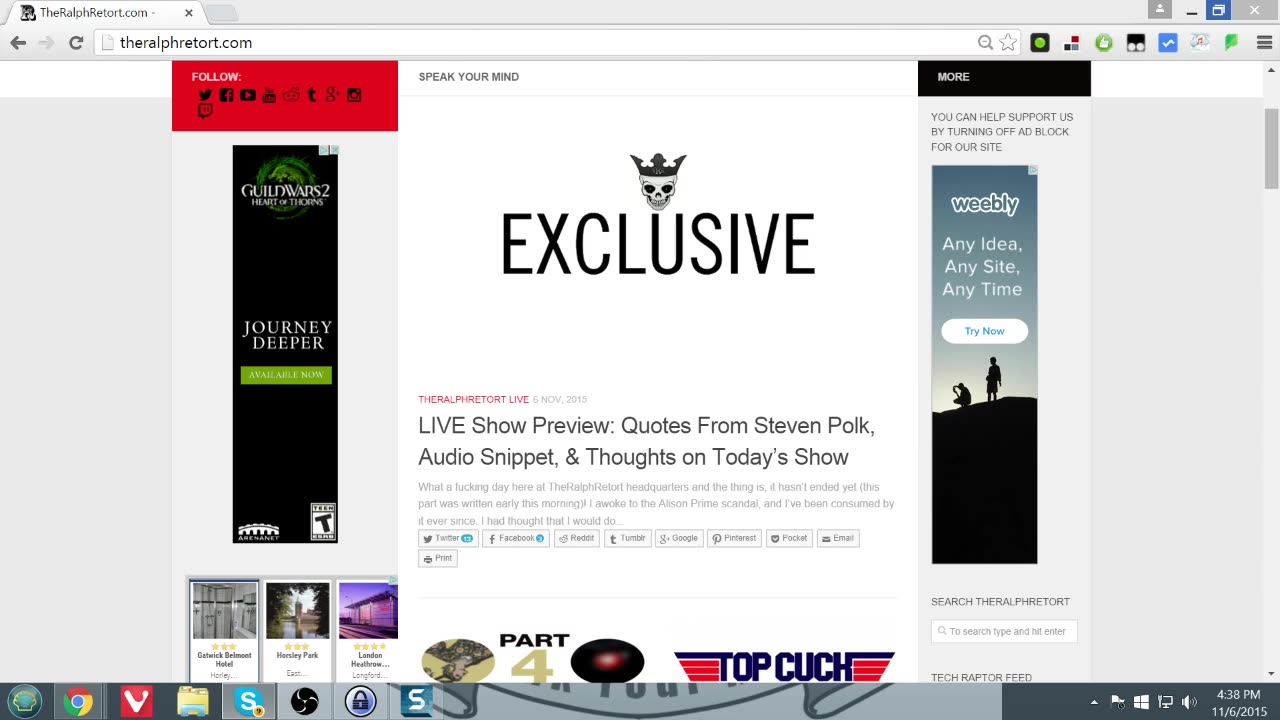Save article with Pocket button

pyautogui.click(x=789, y=538)
